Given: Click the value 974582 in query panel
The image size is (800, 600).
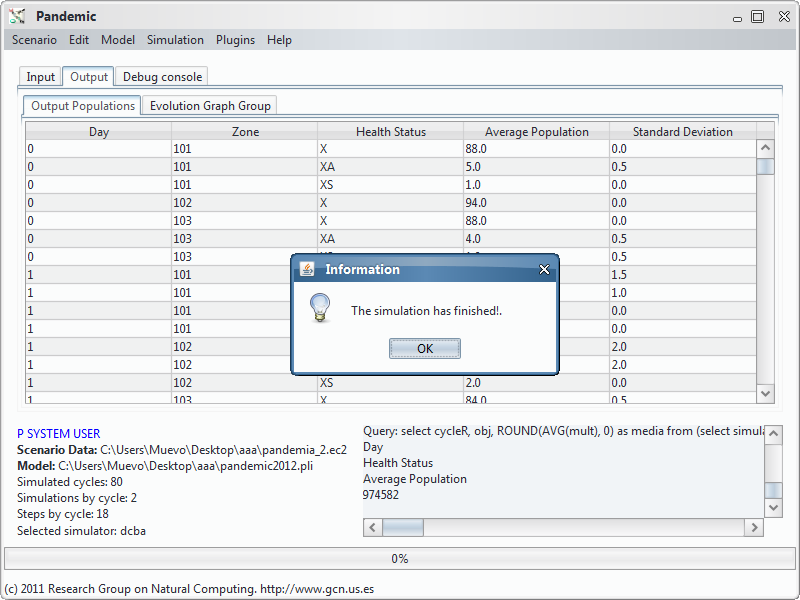Looking at the screenshot, I should tap(381, 495).
